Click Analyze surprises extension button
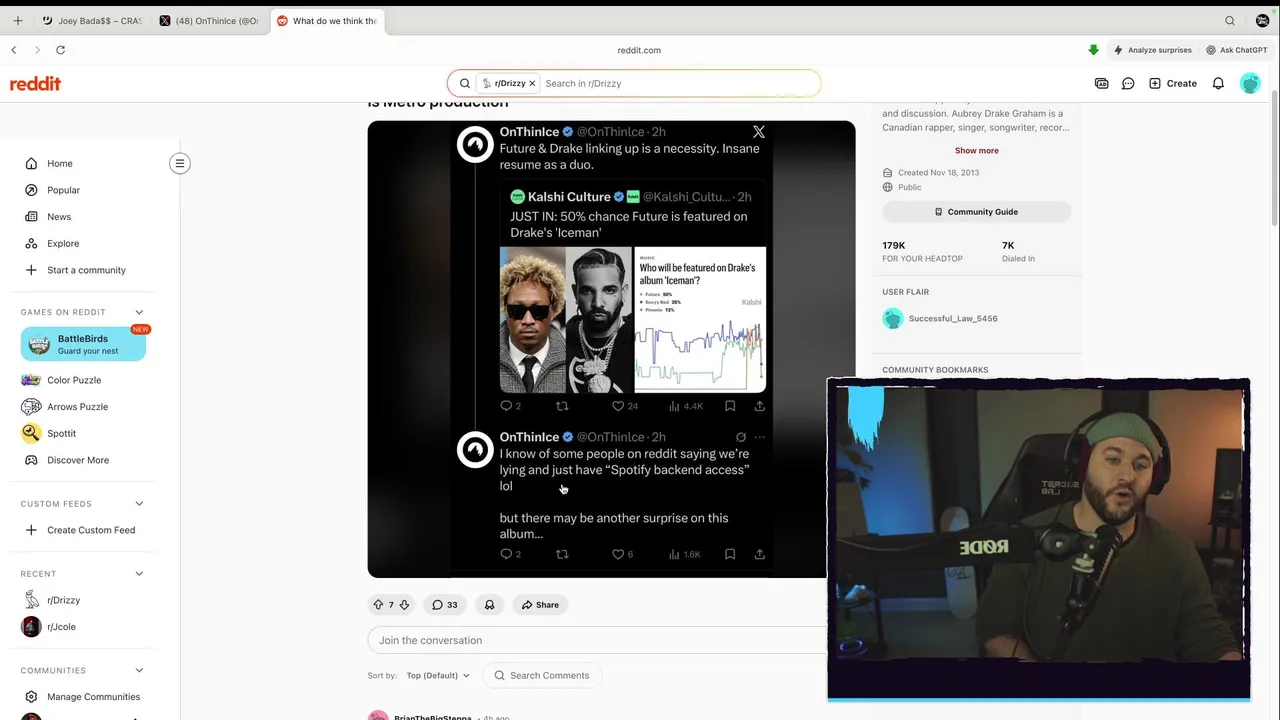This screenshot has height=720, width=1280. [1152, 50]
